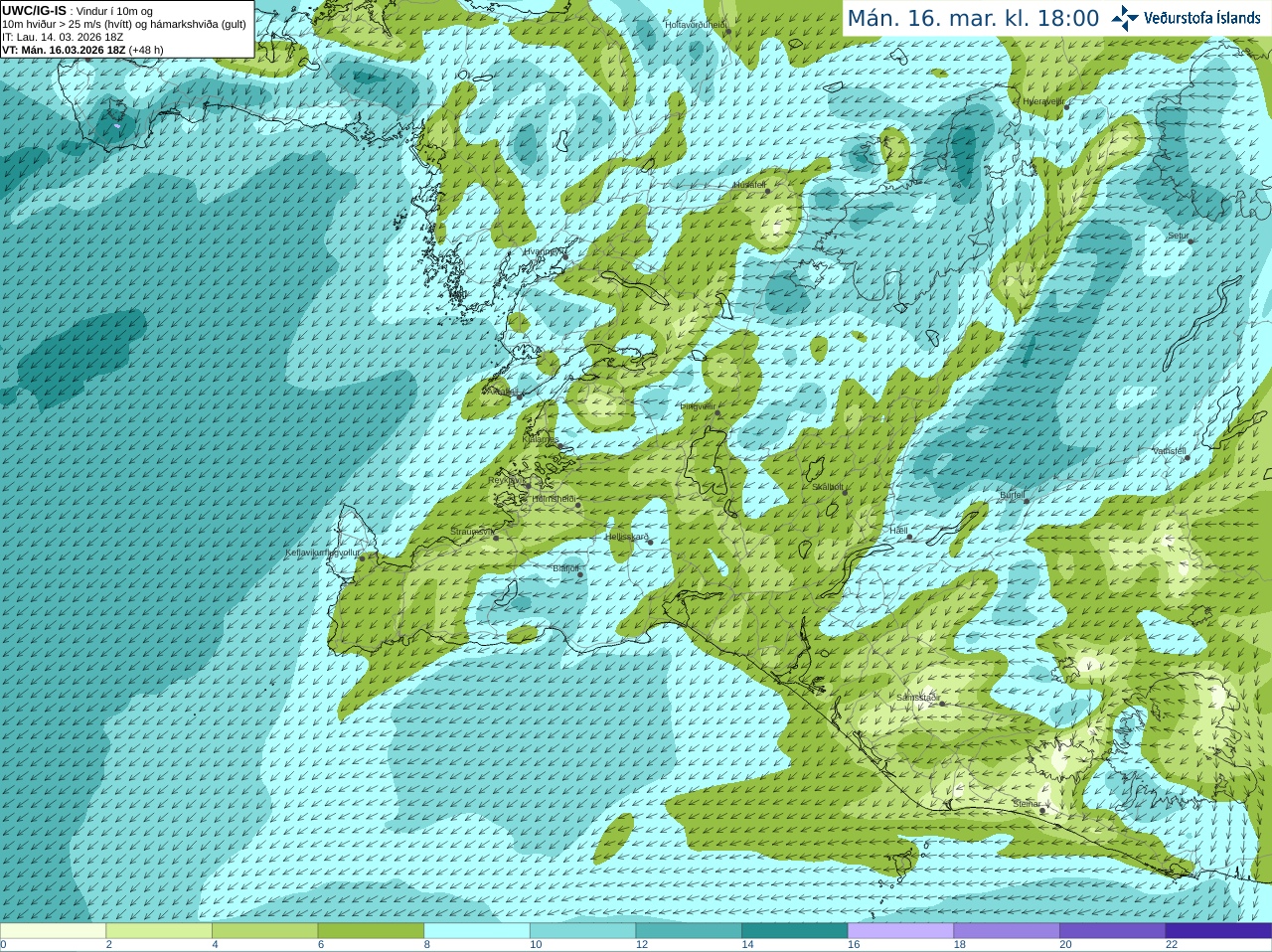Click the Holtavörðuheiði station label

(696, 24)
